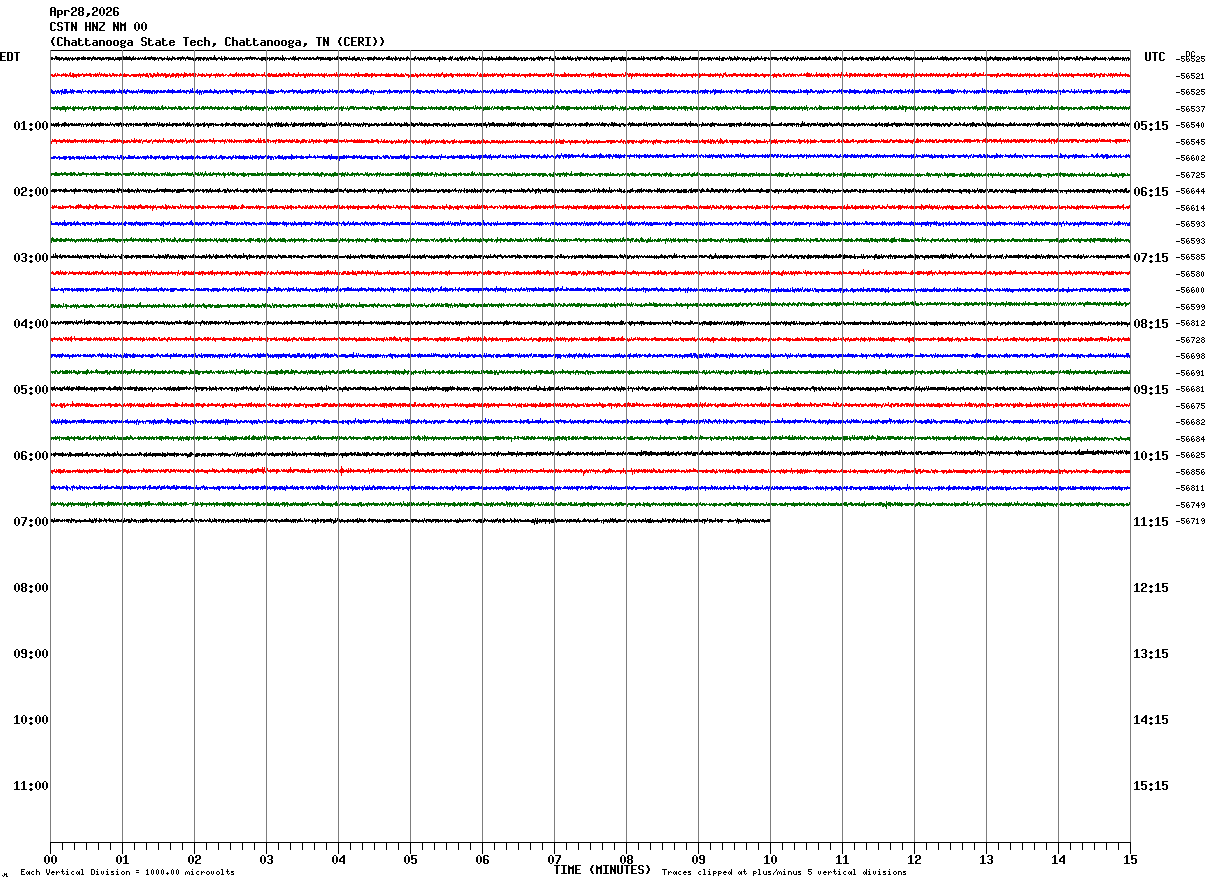Click the DC offset value -56602
Screen dimensions: 1210x886
(x=1191, y=158)
